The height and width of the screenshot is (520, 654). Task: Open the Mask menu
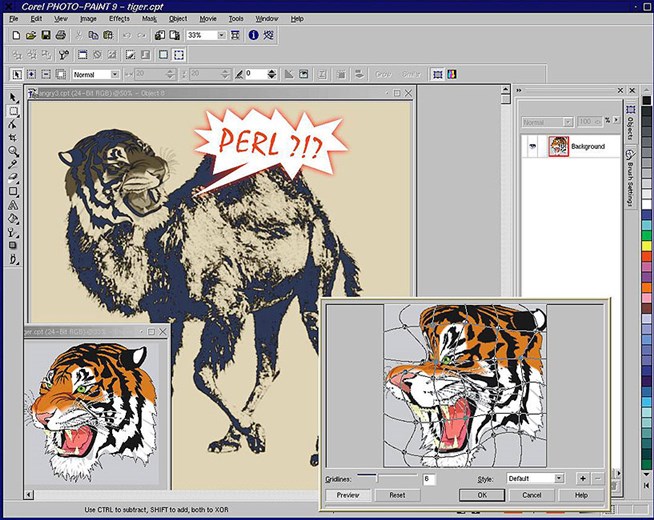pos(148,18)
